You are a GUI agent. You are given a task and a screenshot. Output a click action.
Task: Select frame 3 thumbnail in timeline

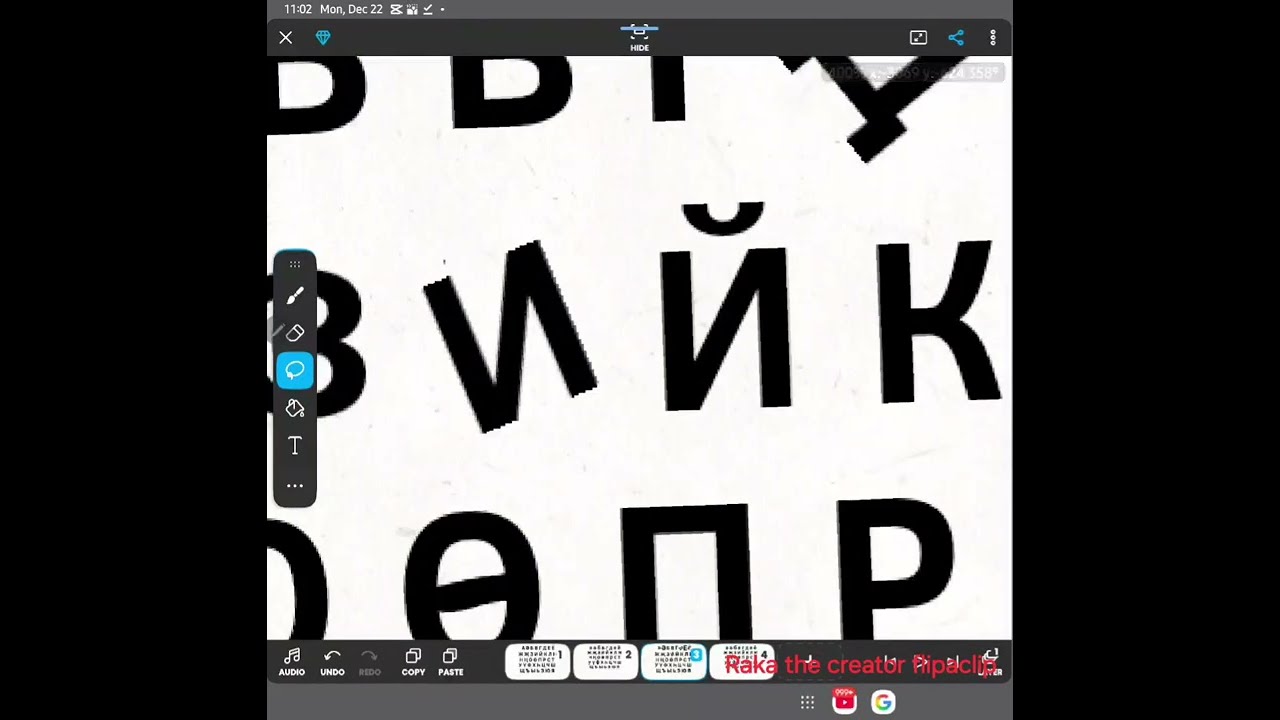click(x=674, y=661)
